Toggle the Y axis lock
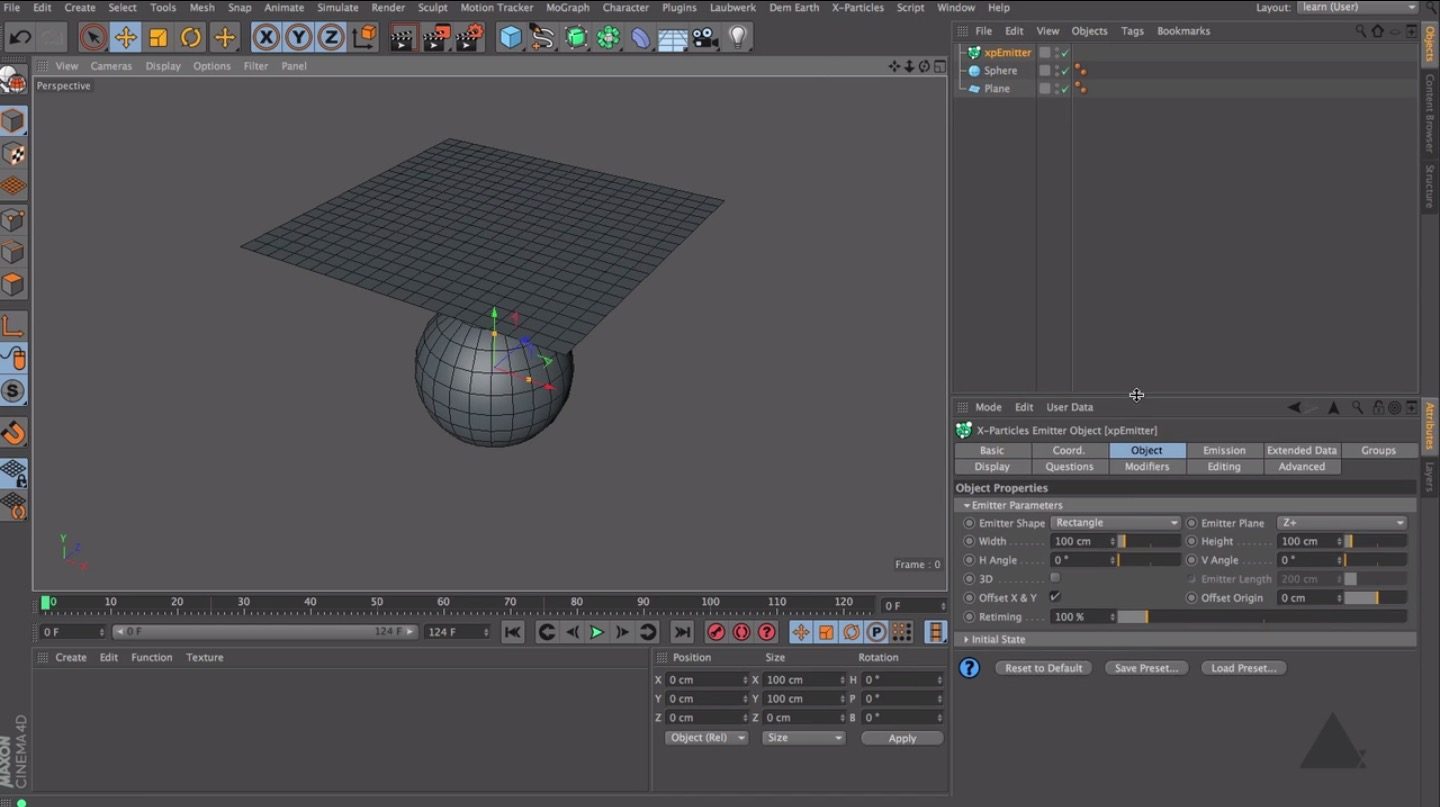Image resolution: width=1440 pixels, height=807 pixels. coord(298,38)
